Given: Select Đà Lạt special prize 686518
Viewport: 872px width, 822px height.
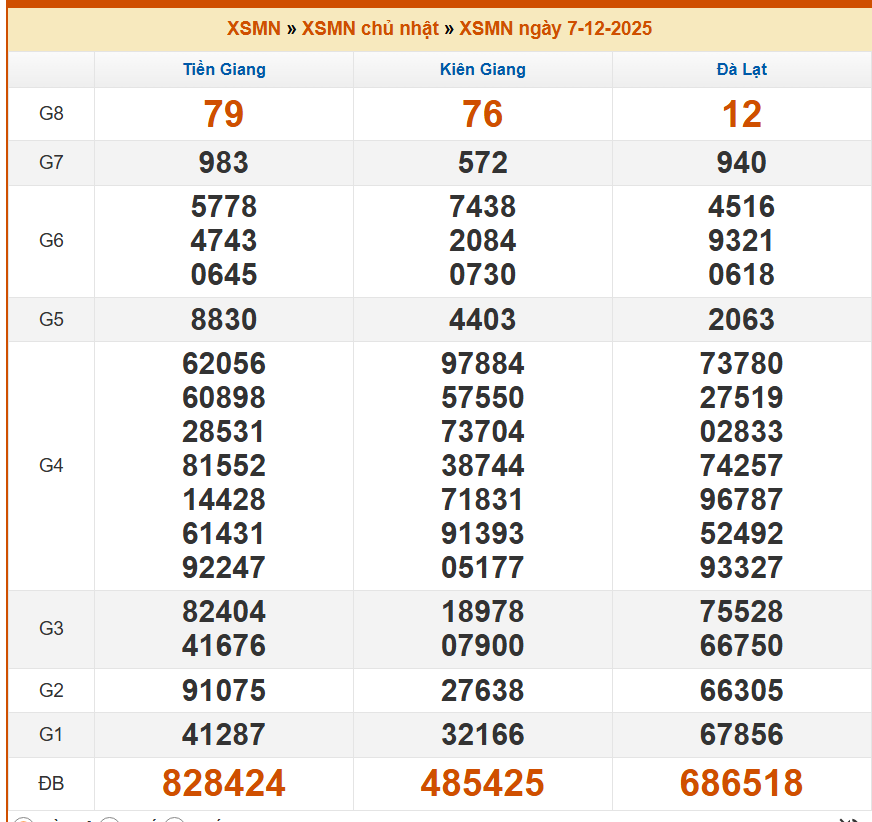Looking at the screenshot, I should [741, 784].
